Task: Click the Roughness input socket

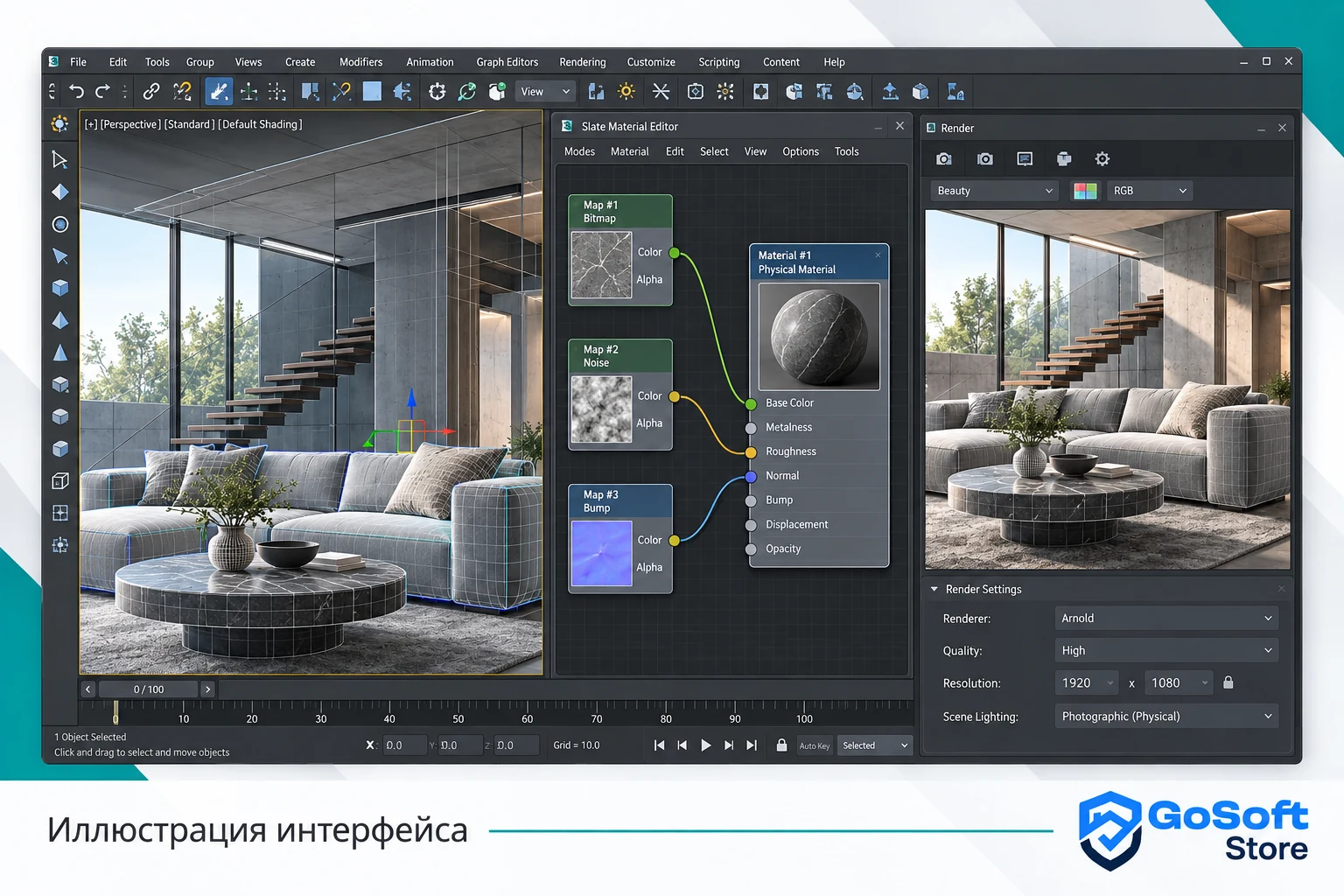Action: coord(751,452)
